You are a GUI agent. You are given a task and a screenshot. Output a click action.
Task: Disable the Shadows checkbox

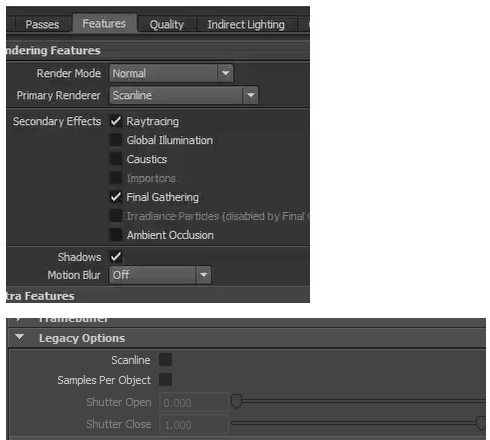tap(116, 257)
